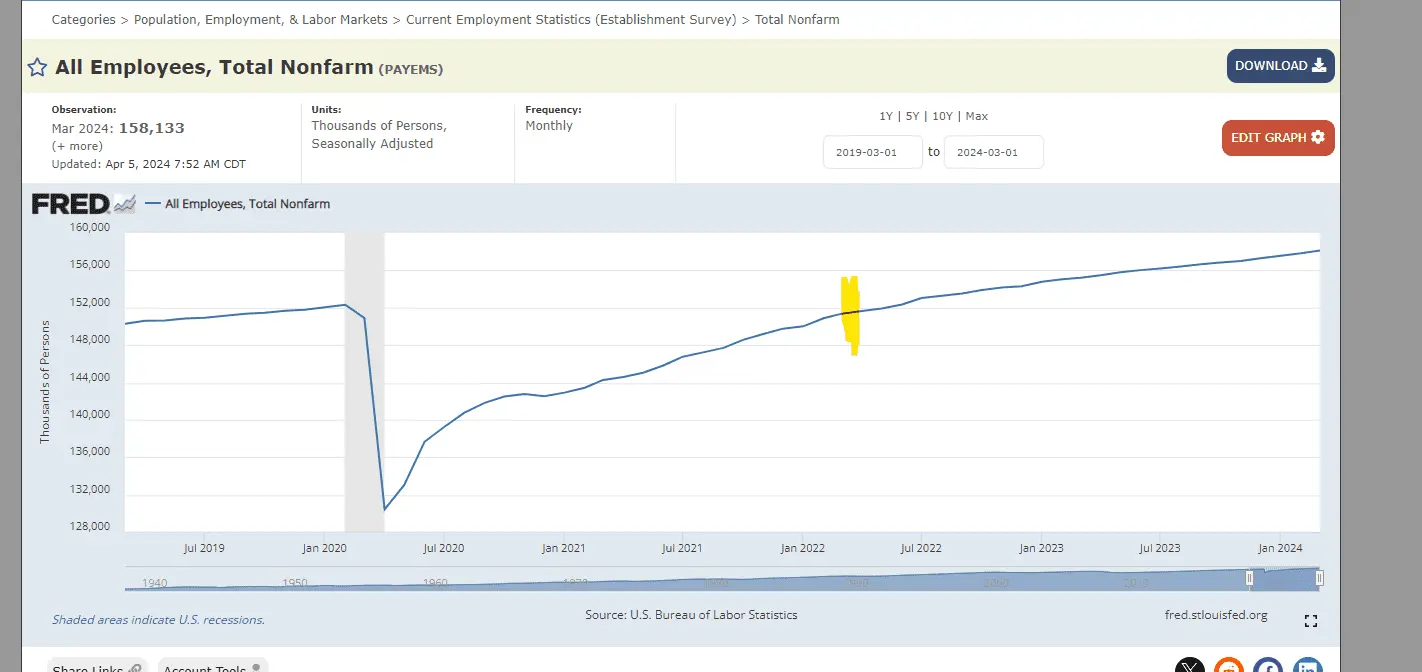1422x672 pixels.
Task: Click the favorite star next to series title
Action: coord(37,68)
